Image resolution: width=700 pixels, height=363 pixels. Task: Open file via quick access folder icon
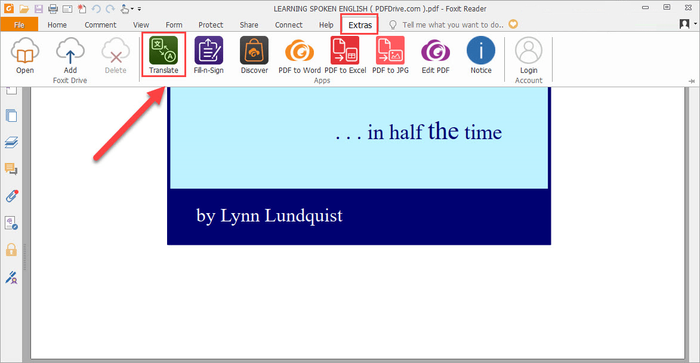pos(24,8)
